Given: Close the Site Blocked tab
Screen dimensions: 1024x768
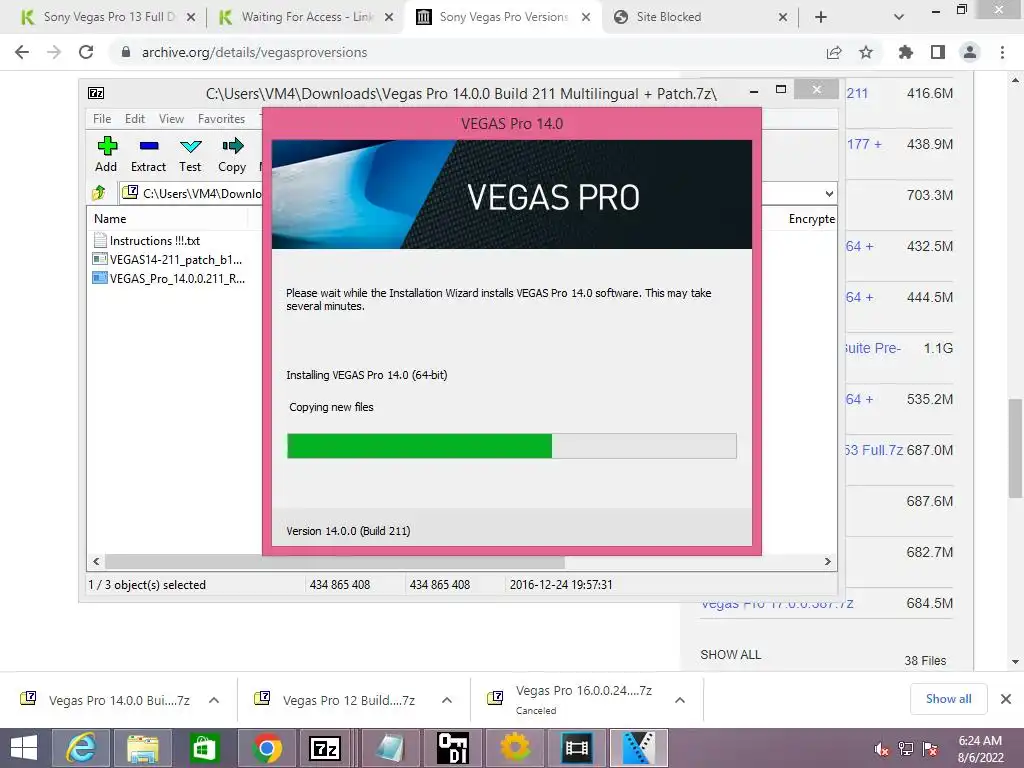Looking at the screenshot, I should (782, 18).
